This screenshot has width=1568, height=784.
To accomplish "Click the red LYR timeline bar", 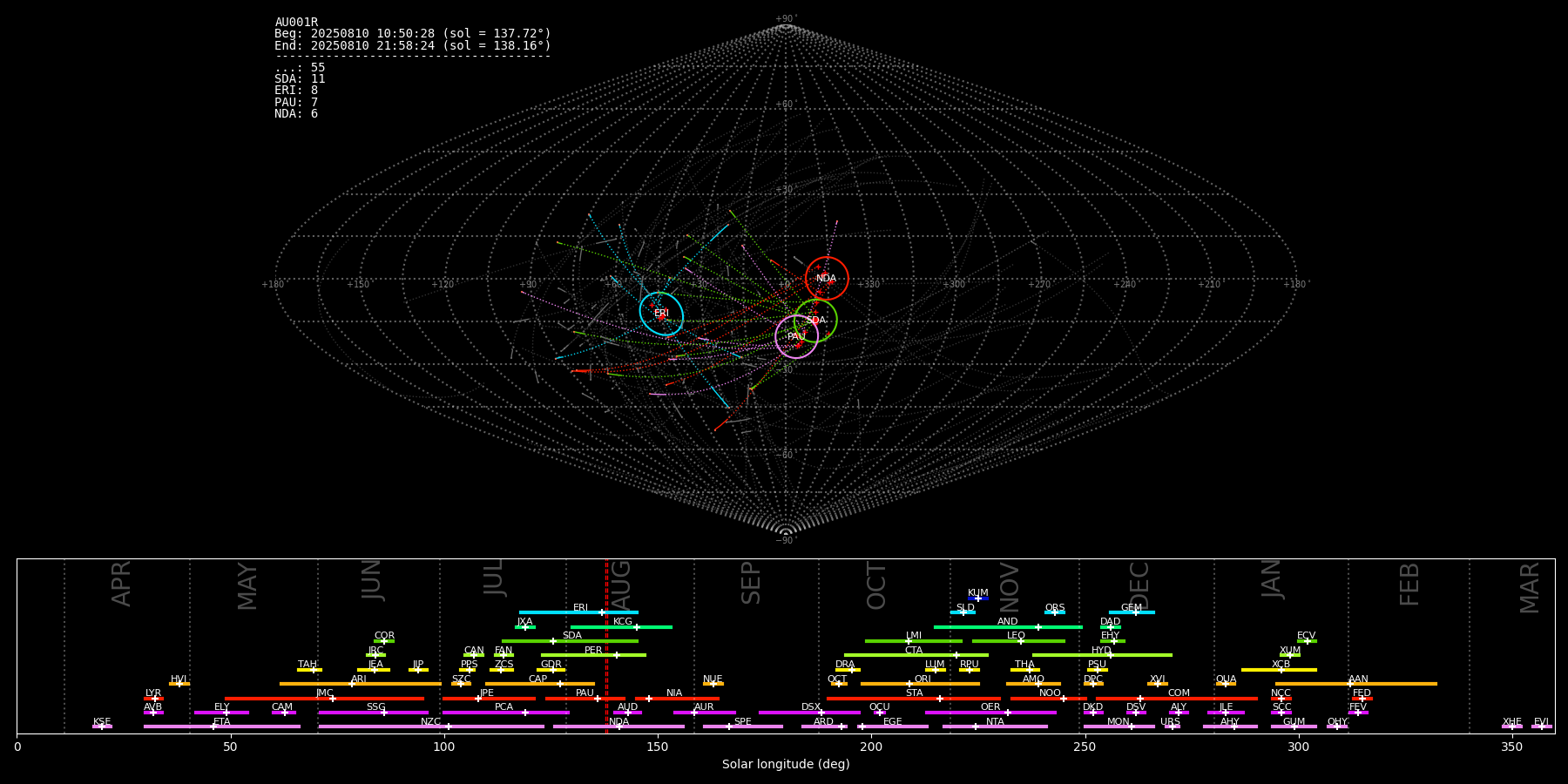I will click(153, 699).
